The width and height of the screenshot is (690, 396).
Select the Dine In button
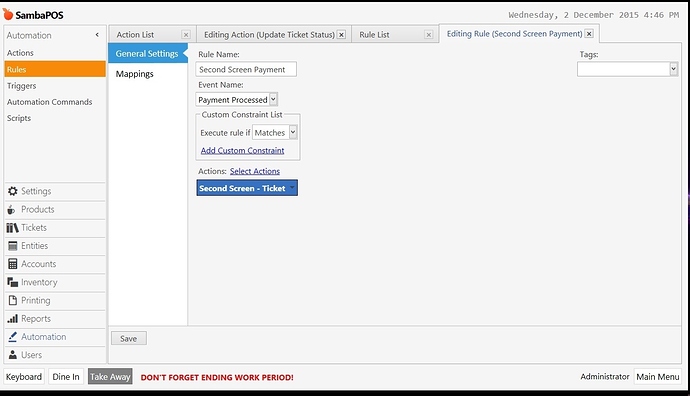coord(66,377)
